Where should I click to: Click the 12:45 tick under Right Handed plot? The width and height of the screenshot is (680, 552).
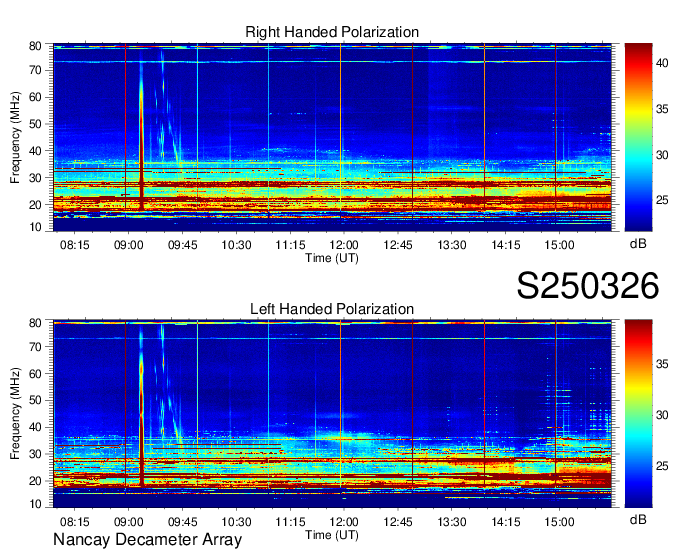398,245
